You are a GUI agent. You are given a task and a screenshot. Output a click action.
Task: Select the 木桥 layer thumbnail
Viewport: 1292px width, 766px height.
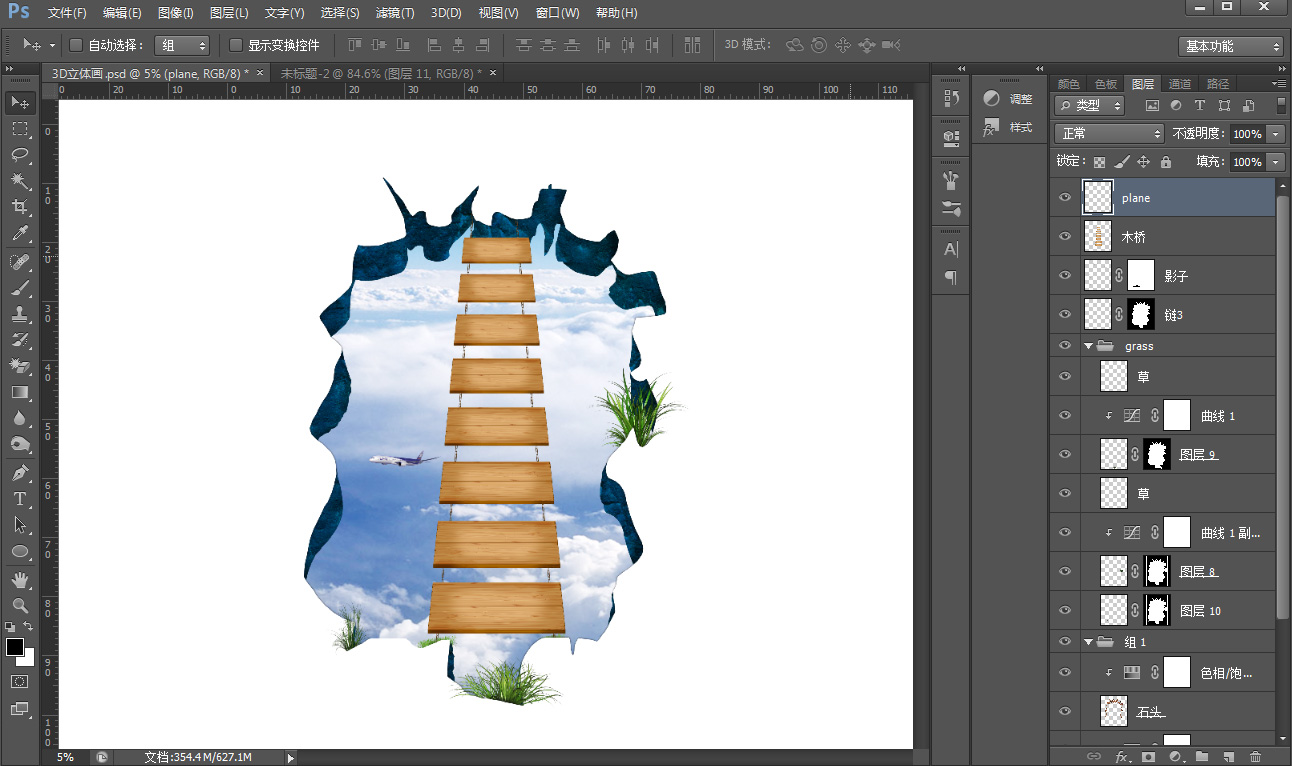[1098, 237]
